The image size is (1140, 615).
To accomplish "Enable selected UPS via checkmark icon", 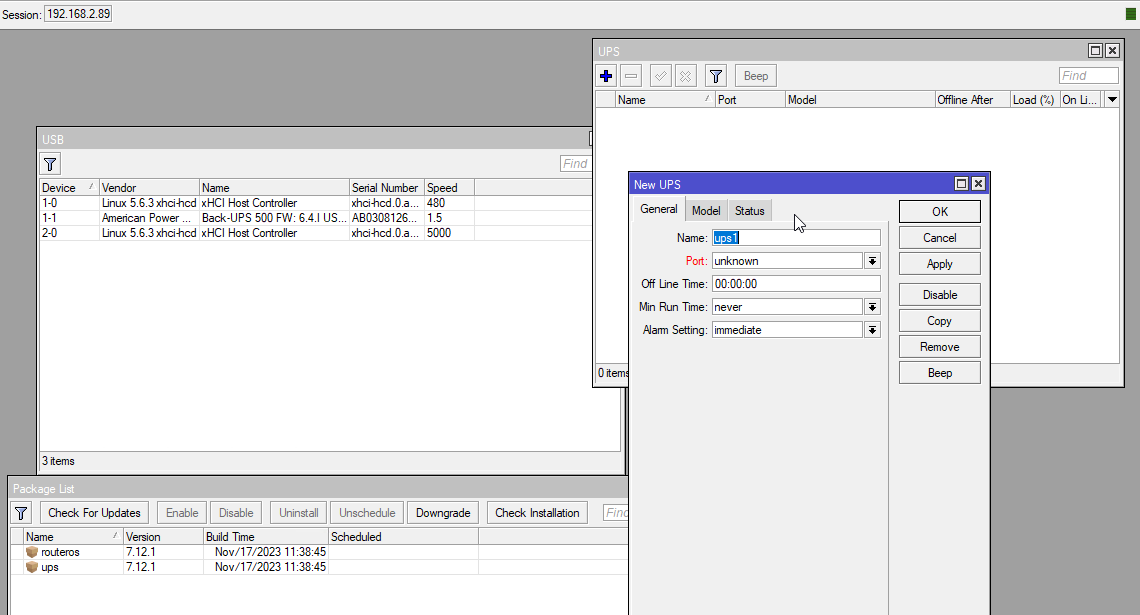I will coord(660,75).
